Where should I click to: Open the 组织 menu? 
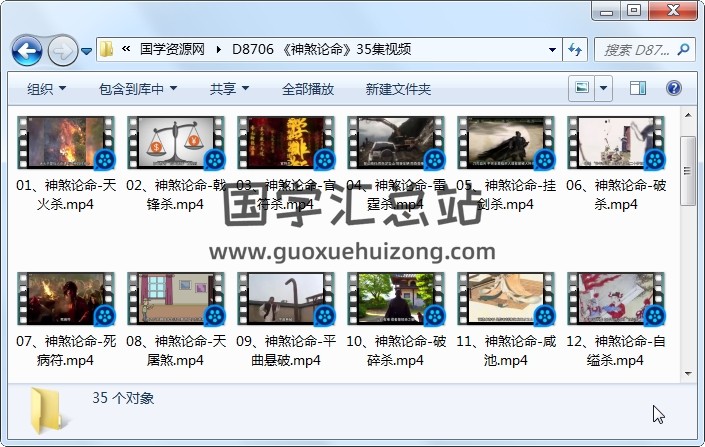(46, 89)
